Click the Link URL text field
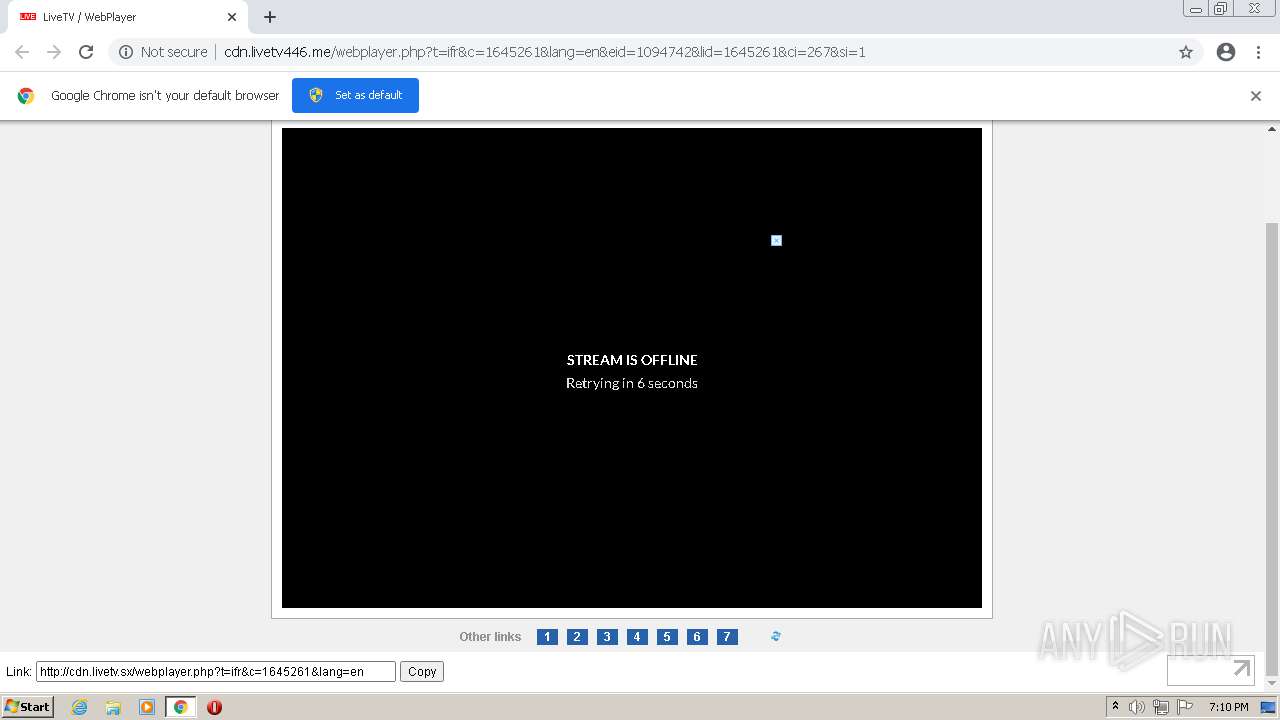Viewport: 1280px width, 720px height. 216,672
